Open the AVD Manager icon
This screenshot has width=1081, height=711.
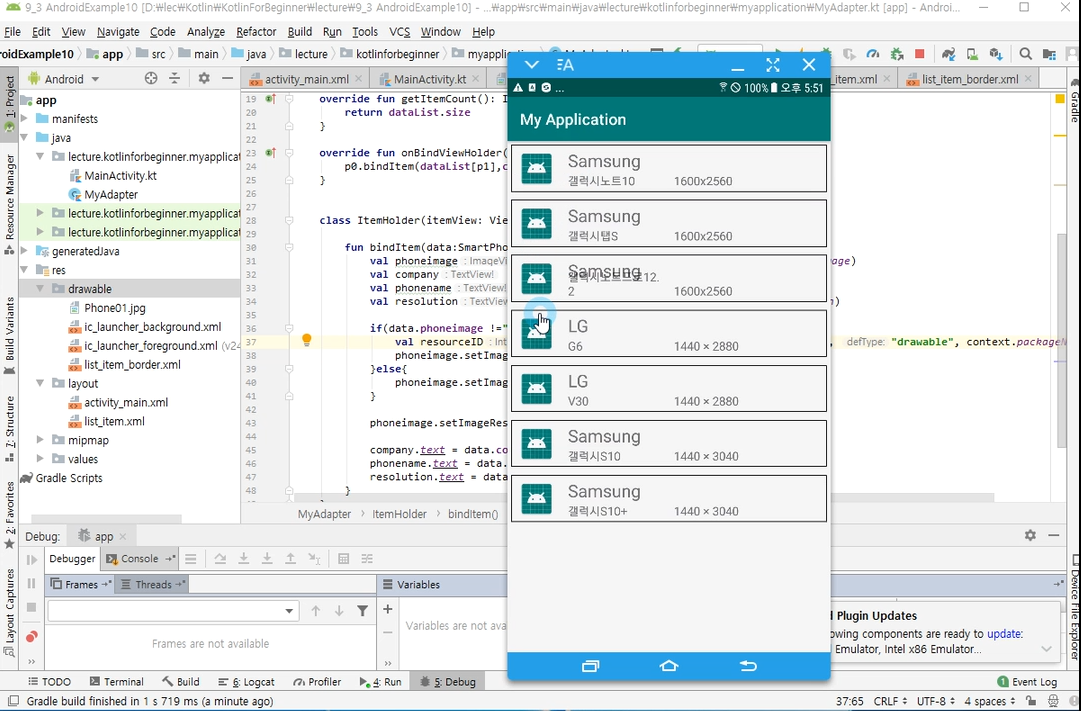[972, 54]
